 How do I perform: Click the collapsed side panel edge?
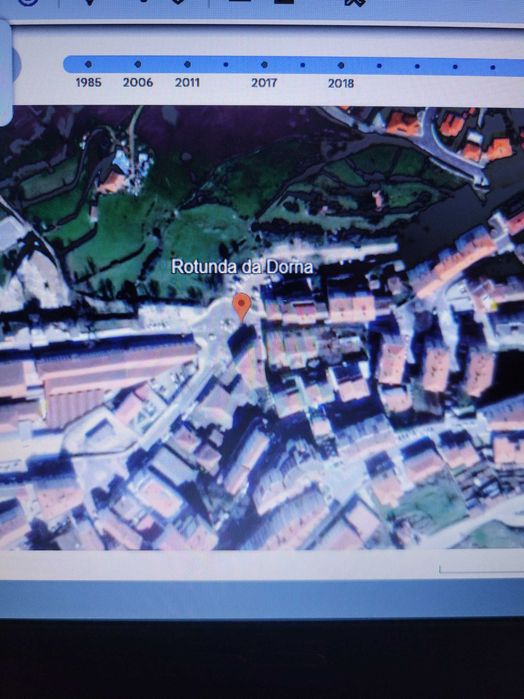5,72
